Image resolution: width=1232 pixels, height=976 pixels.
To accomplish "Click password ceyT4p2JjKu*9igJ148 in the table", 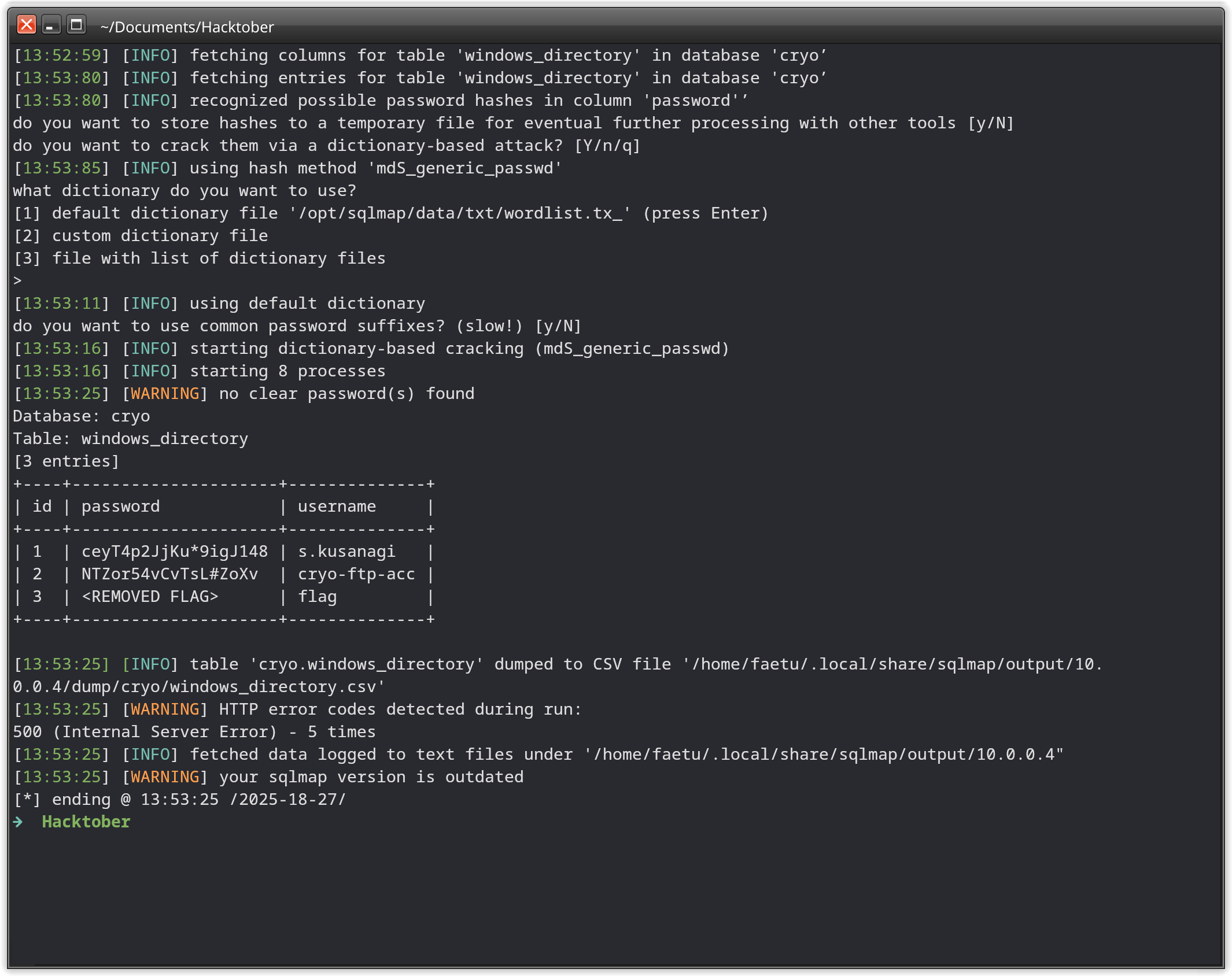I will point(174,552).
